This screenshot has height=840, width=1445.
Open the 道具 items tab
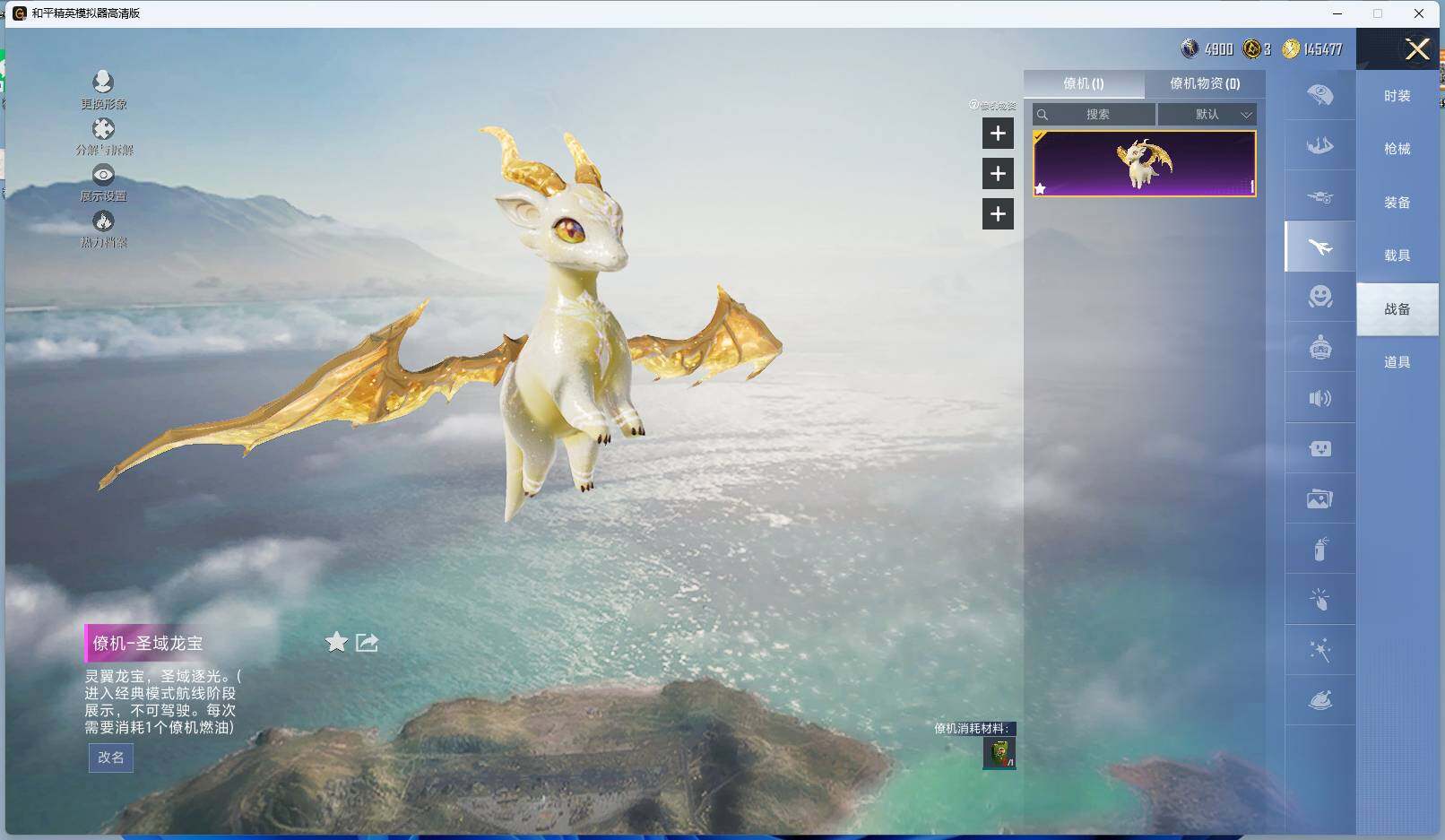point(1397,362)
